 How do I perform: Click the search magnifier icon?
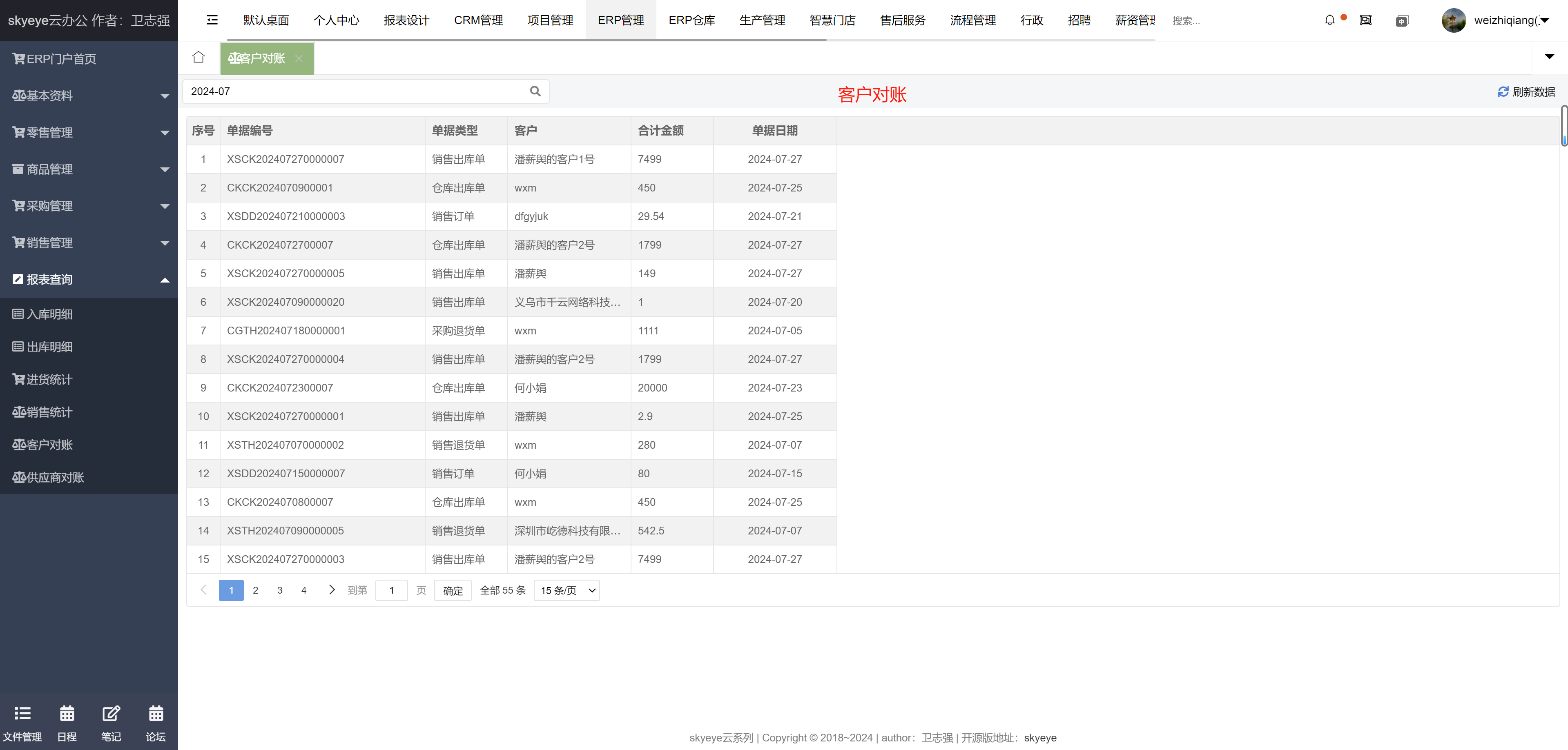tap(535, 91)
